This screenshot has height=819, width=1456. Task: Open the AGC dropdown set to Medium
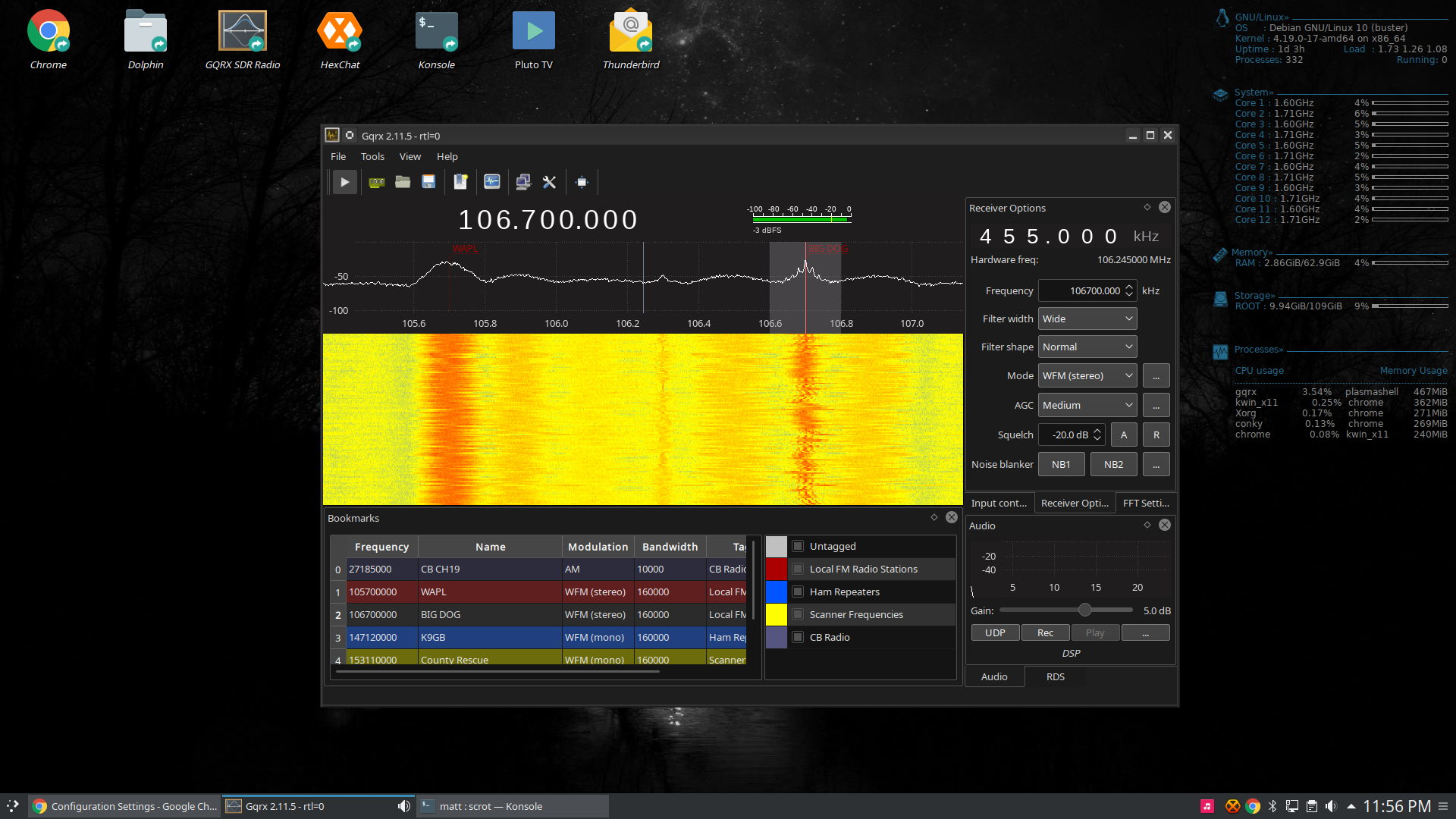(x=1087, y=406)
